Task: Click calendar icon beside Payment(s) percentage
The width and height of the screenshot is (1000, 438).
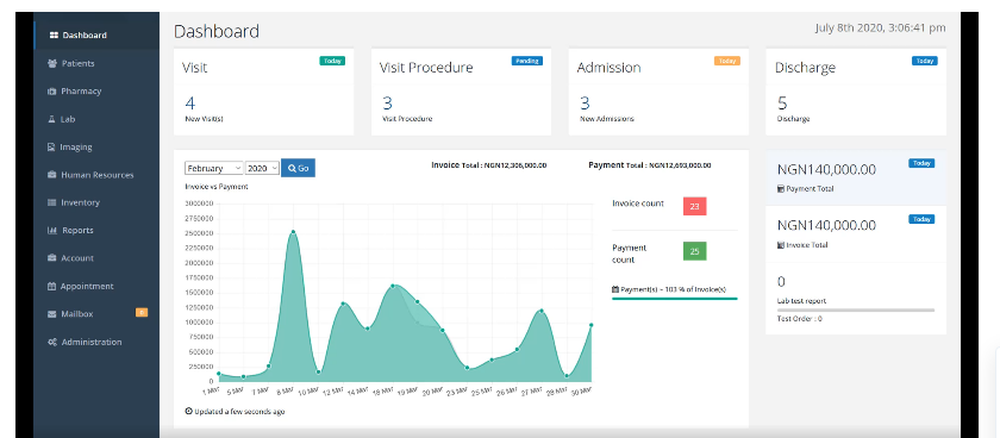Action: pos(615,289)
